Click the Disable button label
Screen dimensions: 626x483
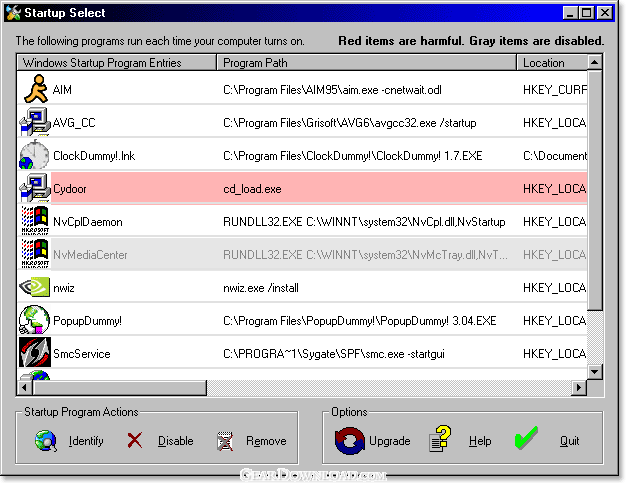(176, 441)
